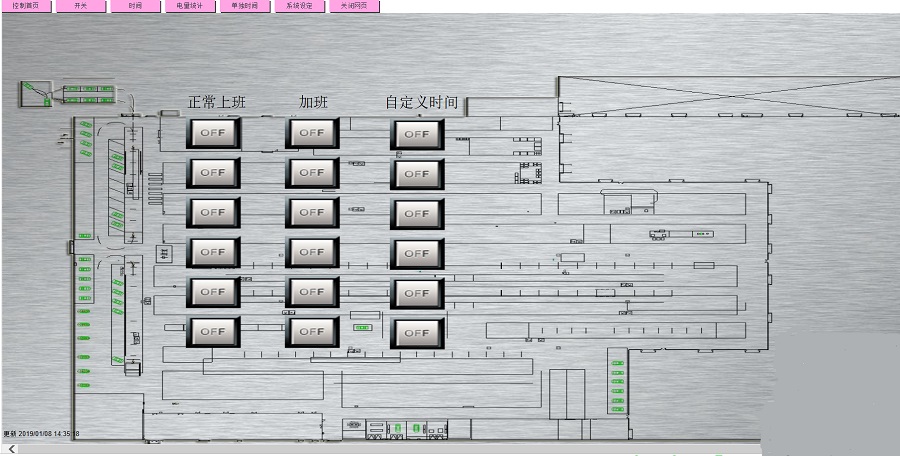Toggle the last OFF switch under 加班

tap(312, 332)
